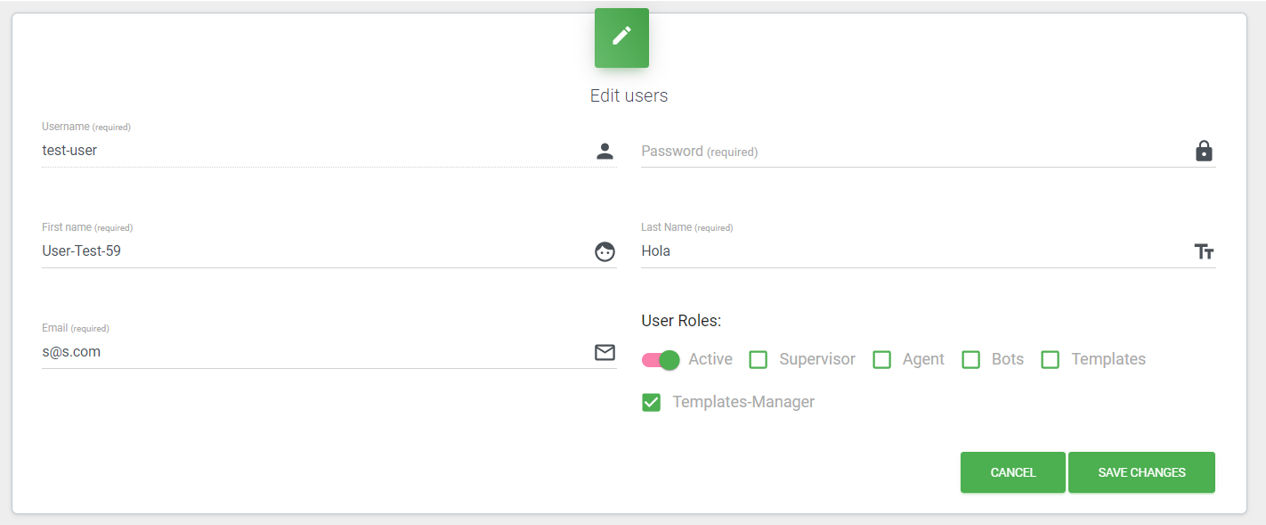The image size is (1266, 525).
Task: Toggle the Active switch off
Action: pos(661,360)
